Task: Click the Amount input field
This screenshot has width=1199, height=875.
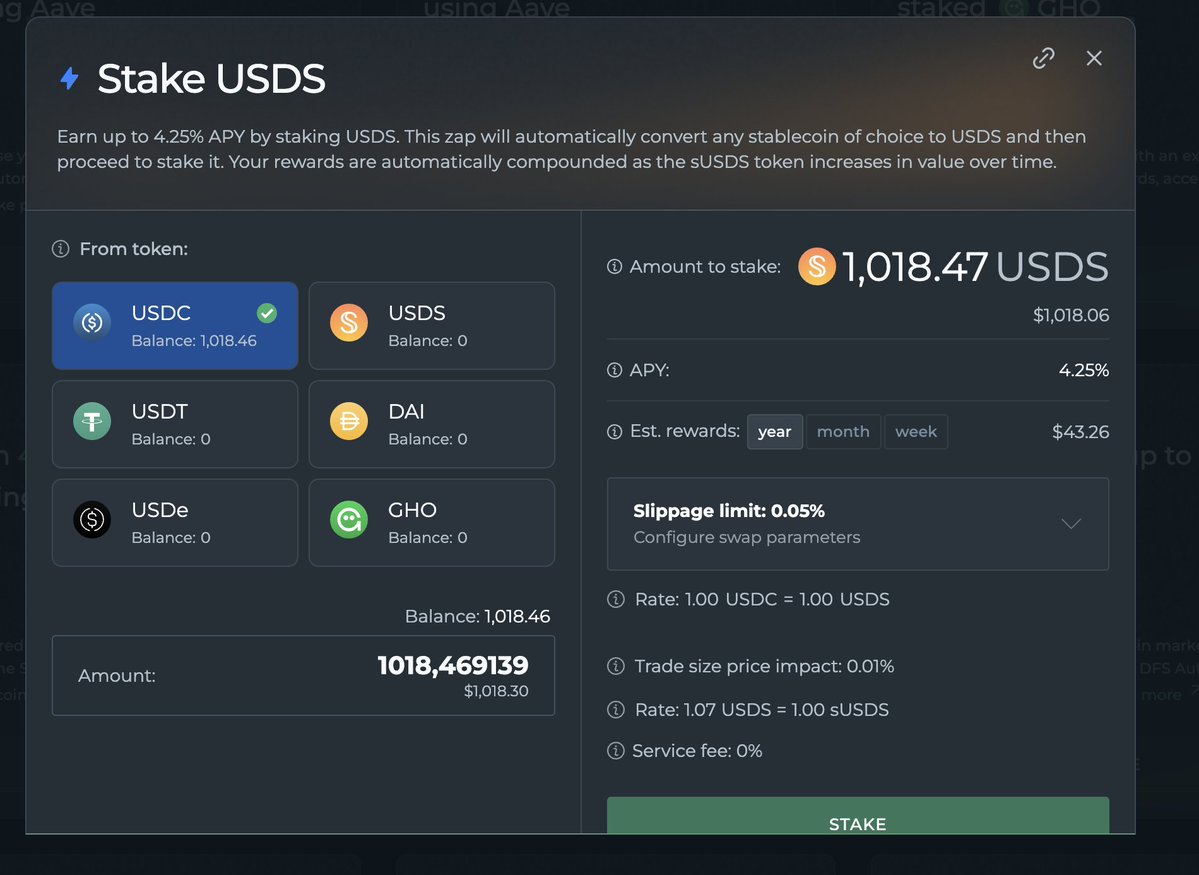Action: [303, 675]
